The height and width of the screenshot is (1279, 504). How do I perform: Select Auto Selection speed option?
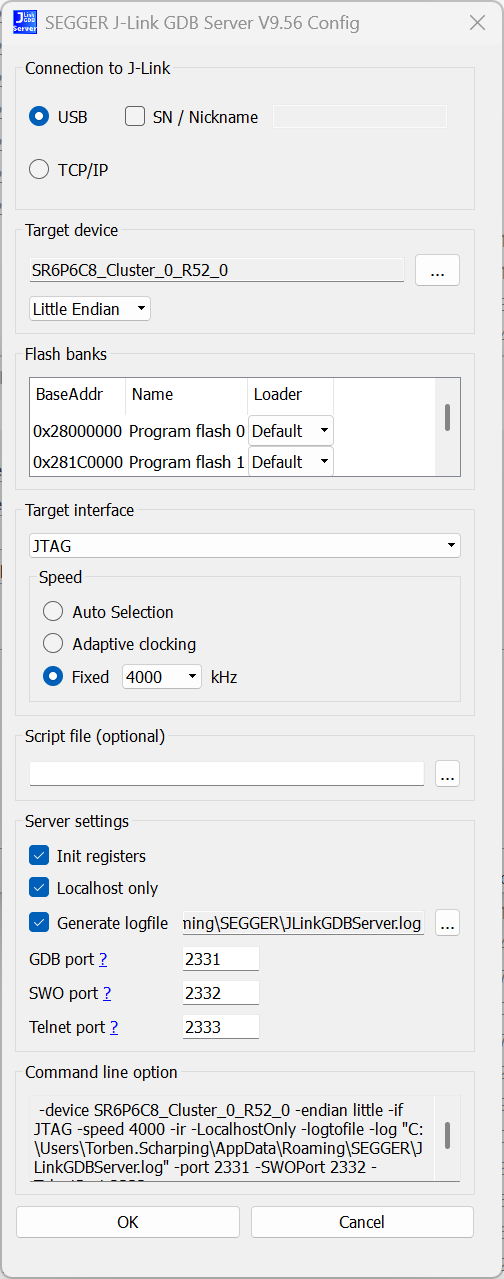tap(53, 612)
